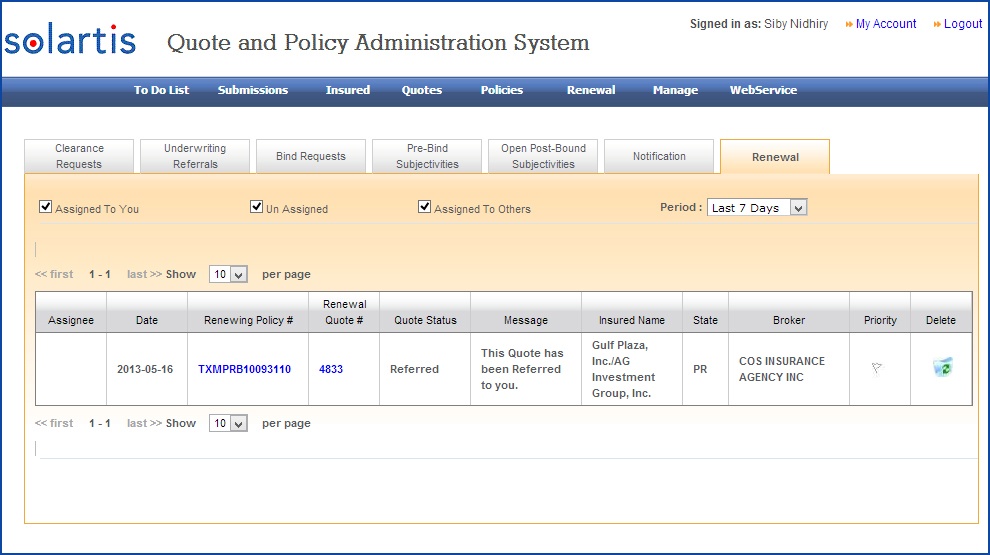This screenshot has height=555, width=990.
Task: Click the priority flag icon for TXMPRB10093110
Action: click(877, 368)
